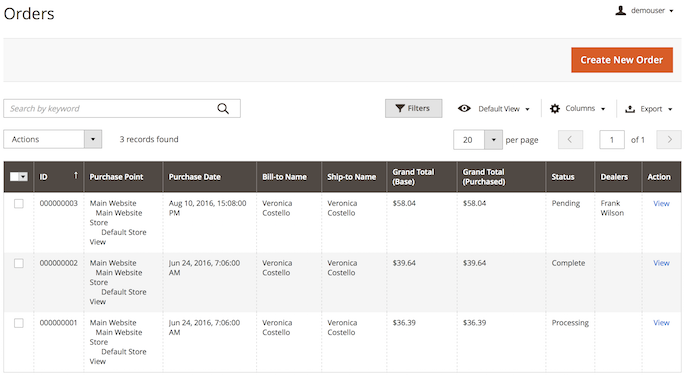The image size is (685, 376).
Task: Open the Filters button
Action: tap(413, 108)
